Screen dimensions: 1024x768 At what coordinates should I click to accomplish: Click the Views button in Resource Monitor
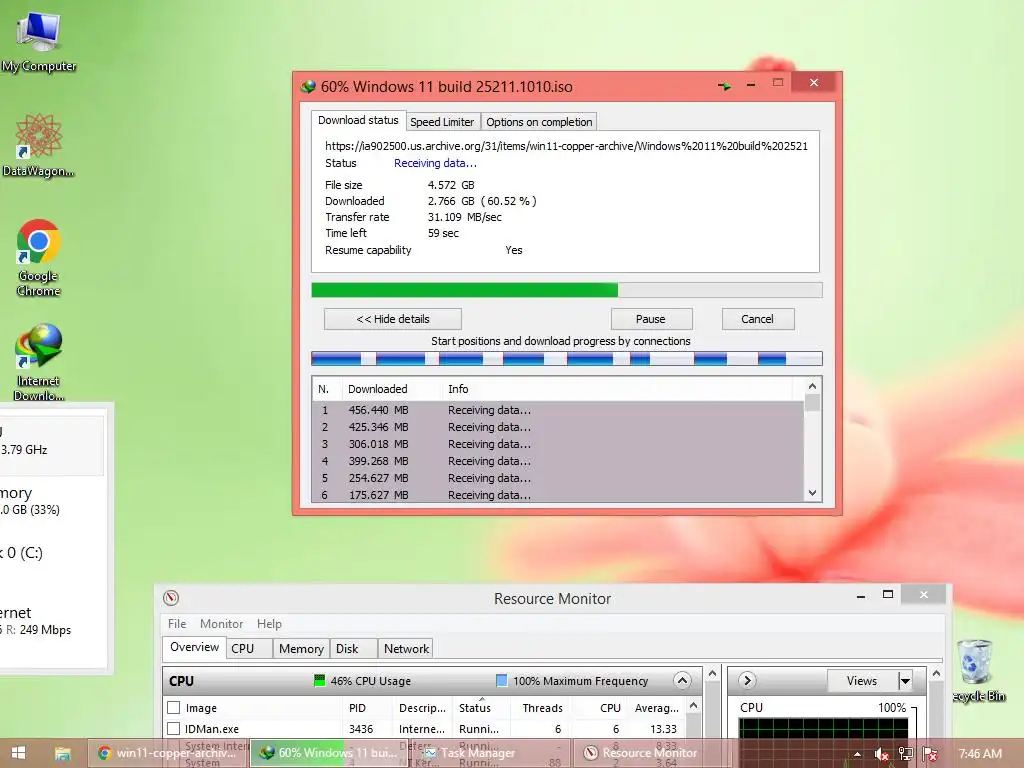tap(862, 680)
